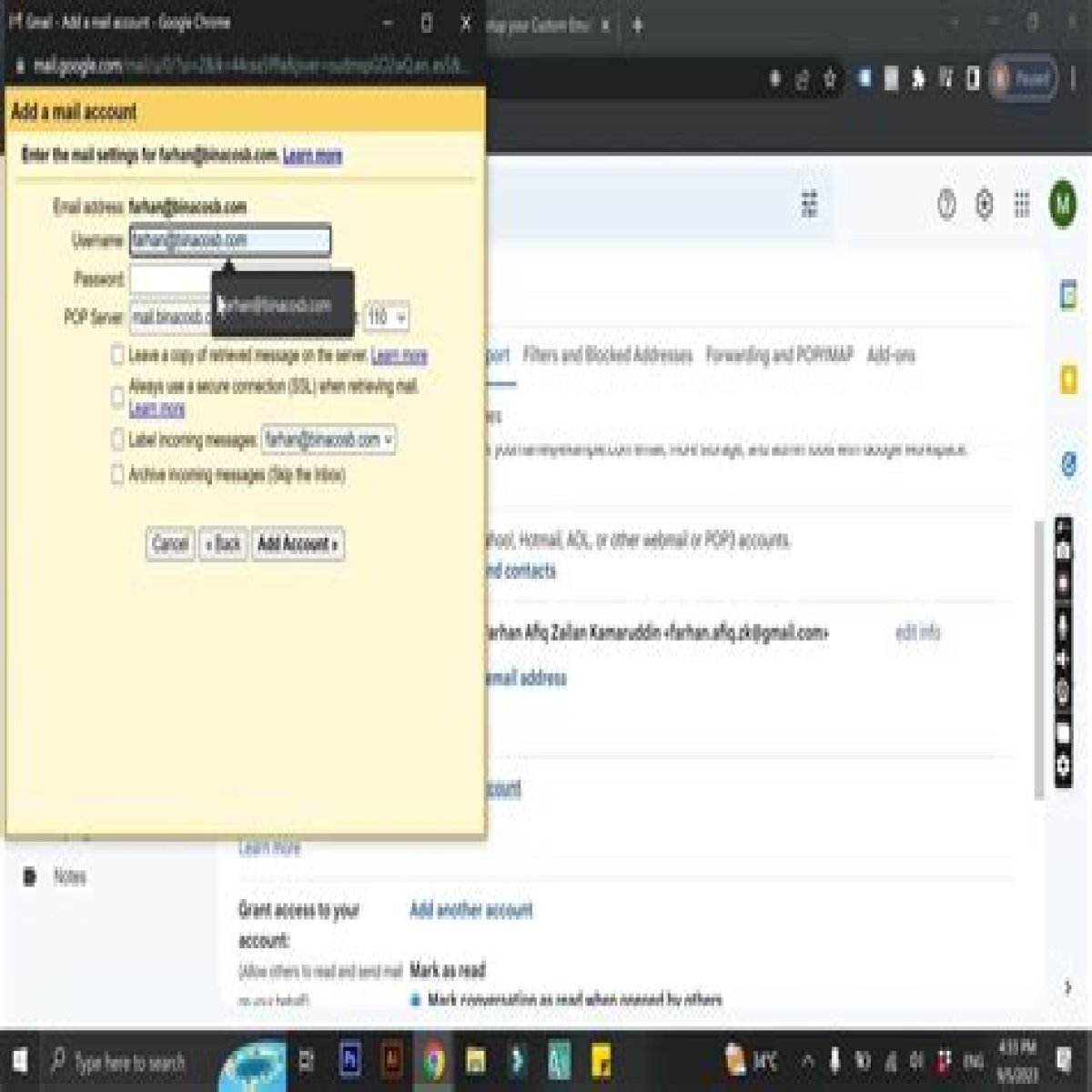Open Adobe Illustrator from taskbar
1092x1092 pixels.
pos(392,1061)
